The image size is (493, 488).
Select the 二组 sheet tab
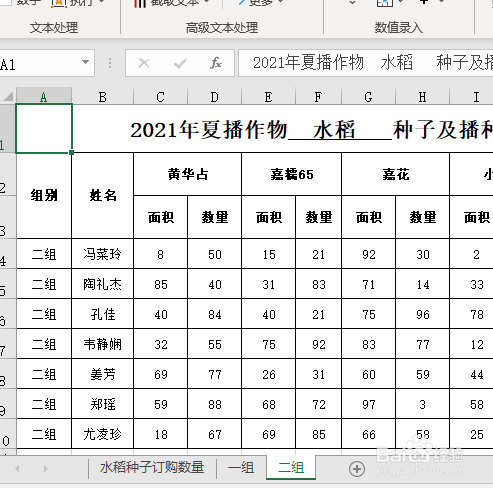coord(291,468)
